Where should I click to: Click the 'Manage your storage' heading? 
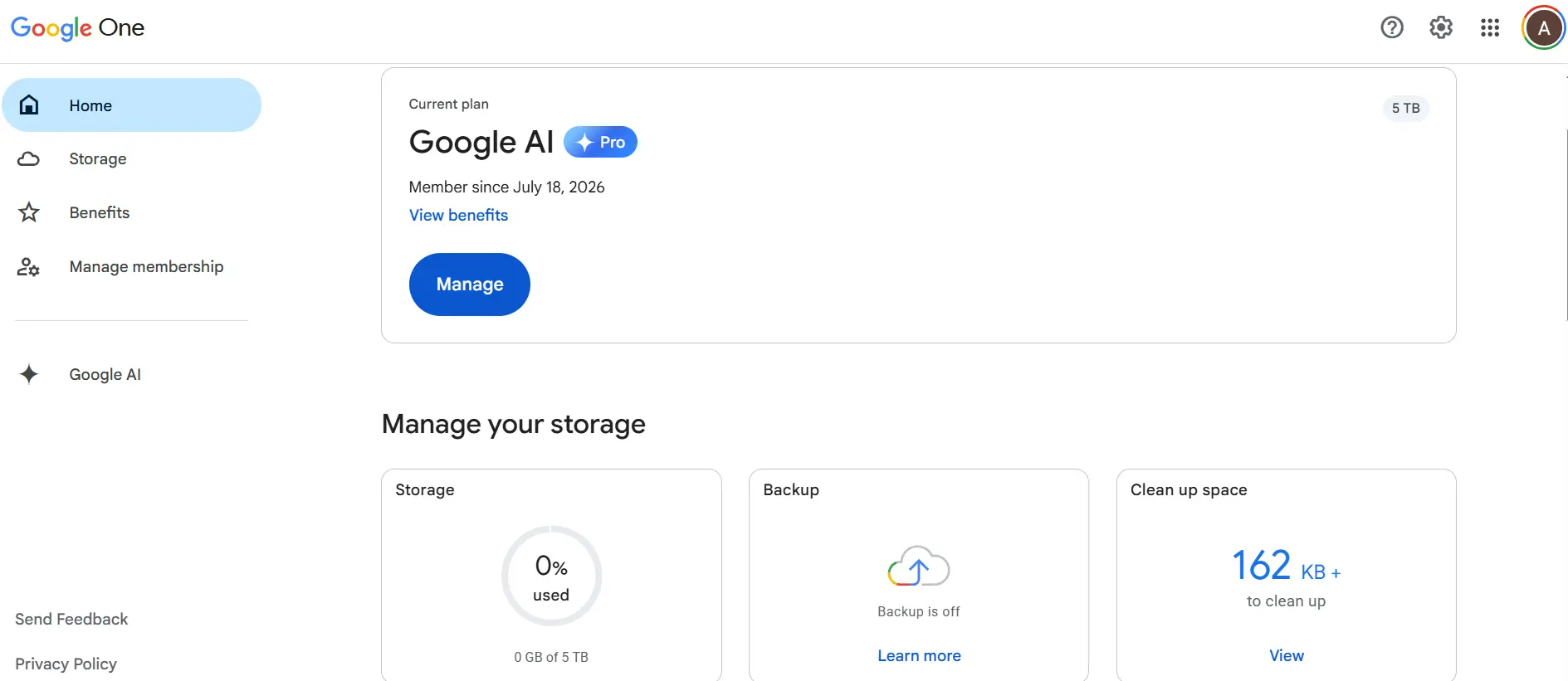(514, 424)
